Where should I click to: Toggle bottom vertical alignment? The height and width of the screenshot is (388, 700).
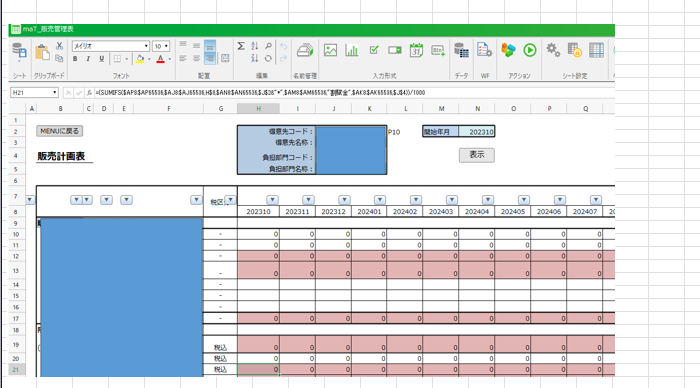pos(210,46)
